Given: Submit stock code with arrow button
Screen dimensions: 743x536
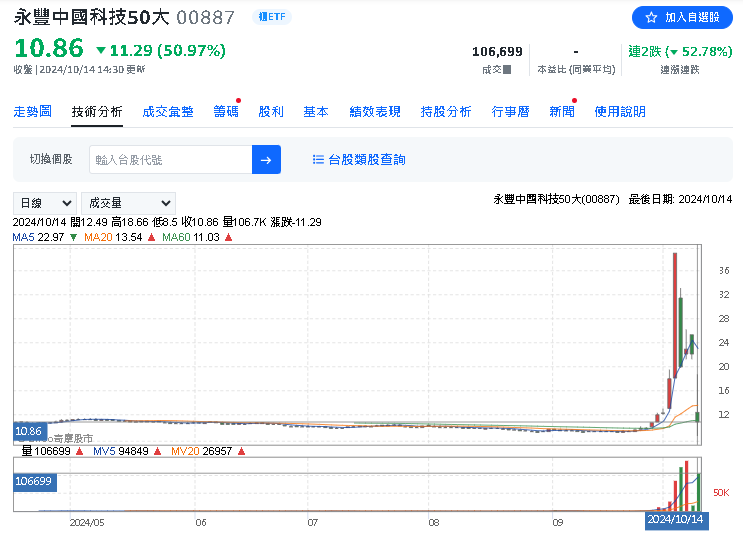Looking at the screenshot, I should [266, 160].
